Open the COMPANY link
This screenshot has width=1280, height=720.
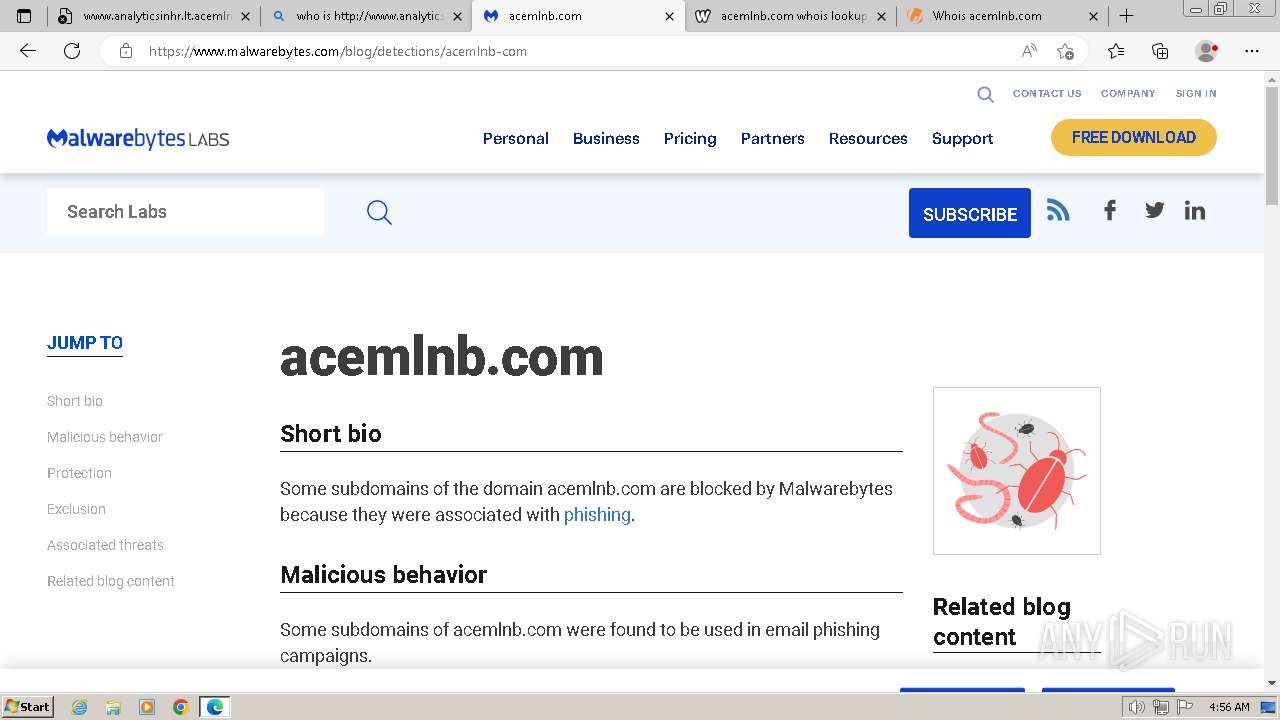click(x=1128, y=94)
